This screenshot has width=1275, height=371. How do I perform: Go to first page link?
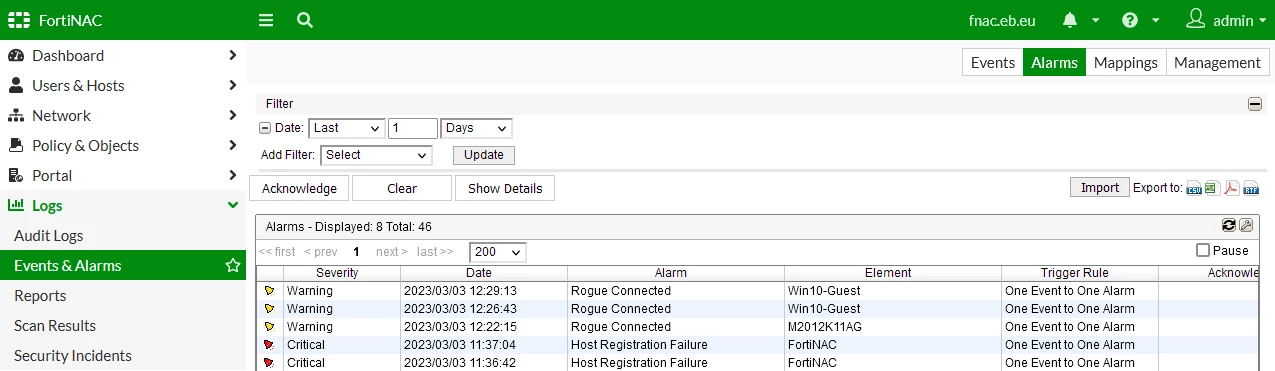[277, 252]
